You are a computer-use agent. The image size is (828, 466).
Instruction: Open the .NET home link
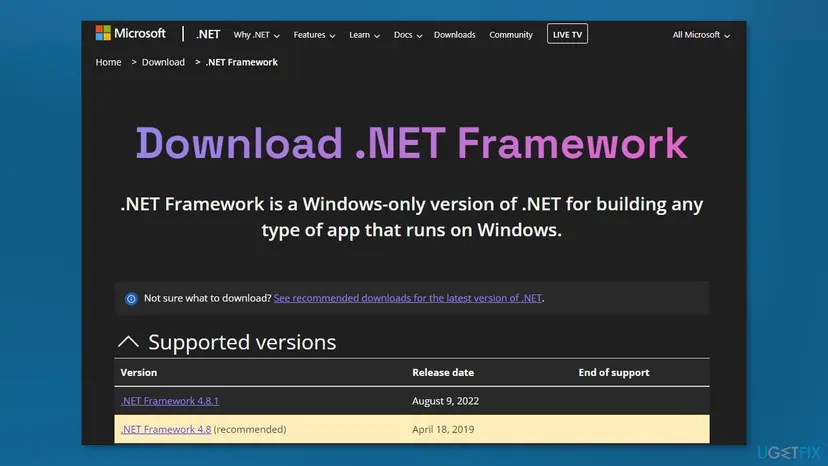(208, 34)
